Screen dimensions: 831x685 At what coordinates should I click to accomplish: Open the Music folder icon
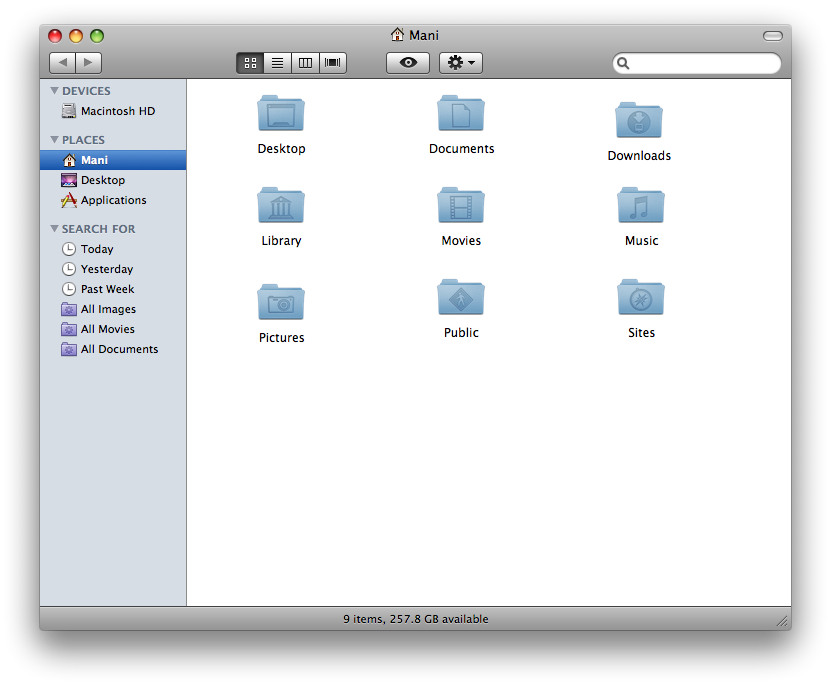(641, 205)
